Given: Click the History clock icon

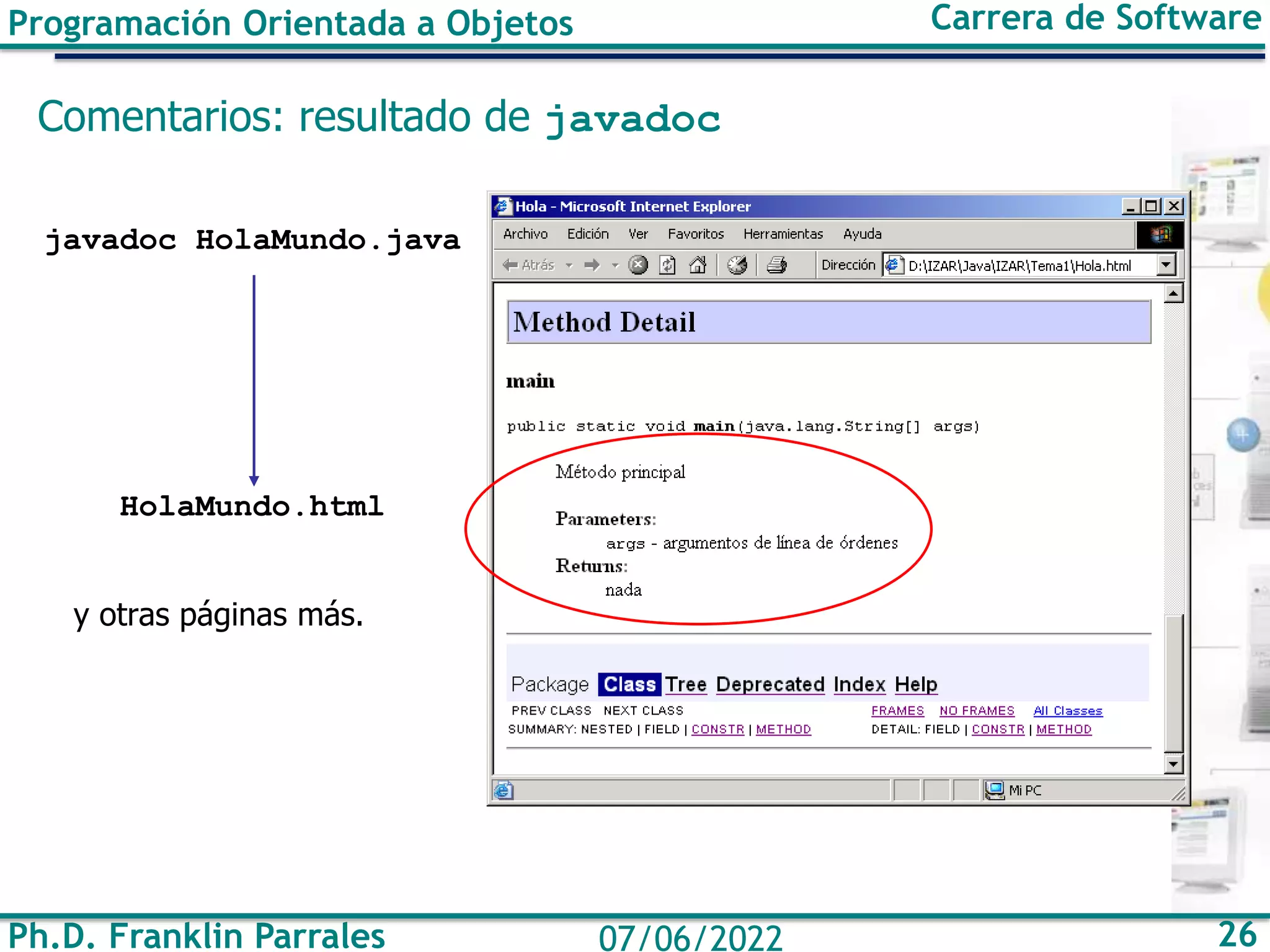Looking at the screenshot, I should tap(737, 265).
